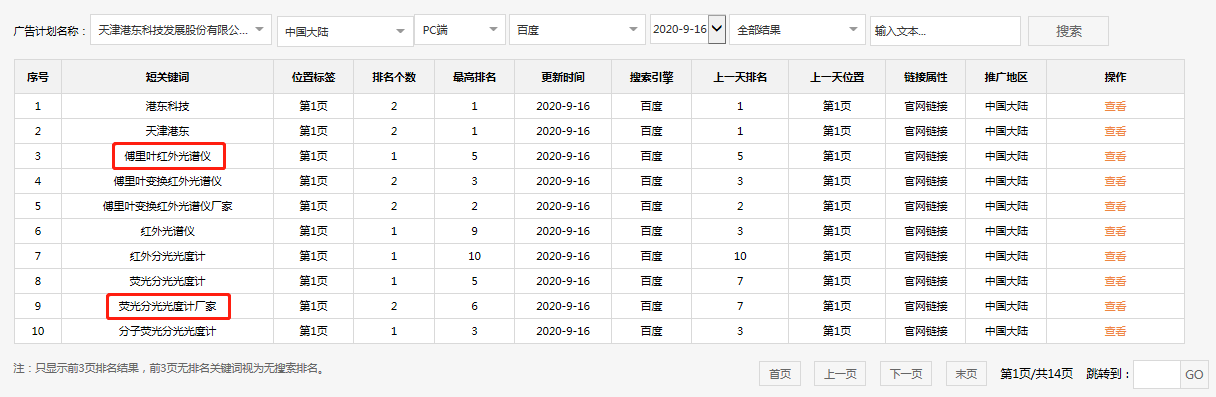
Task: Select keyword cell 傅里叶变换红外光谱仪厂家
Action: pyautogui.click(x=167, y=206)
